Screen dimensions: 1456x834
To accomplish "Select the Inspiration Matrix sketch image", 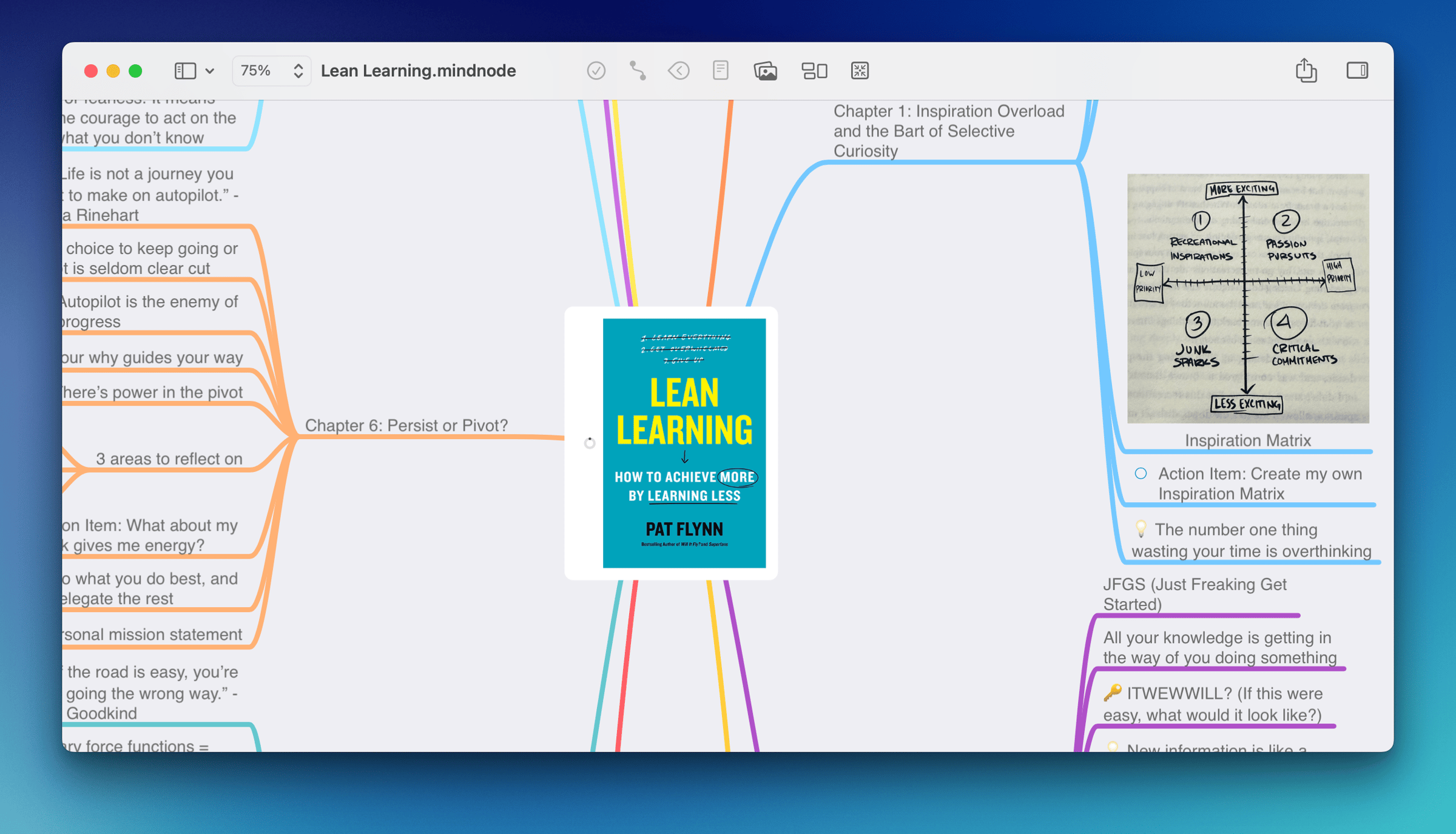I will pos(1248,298).
